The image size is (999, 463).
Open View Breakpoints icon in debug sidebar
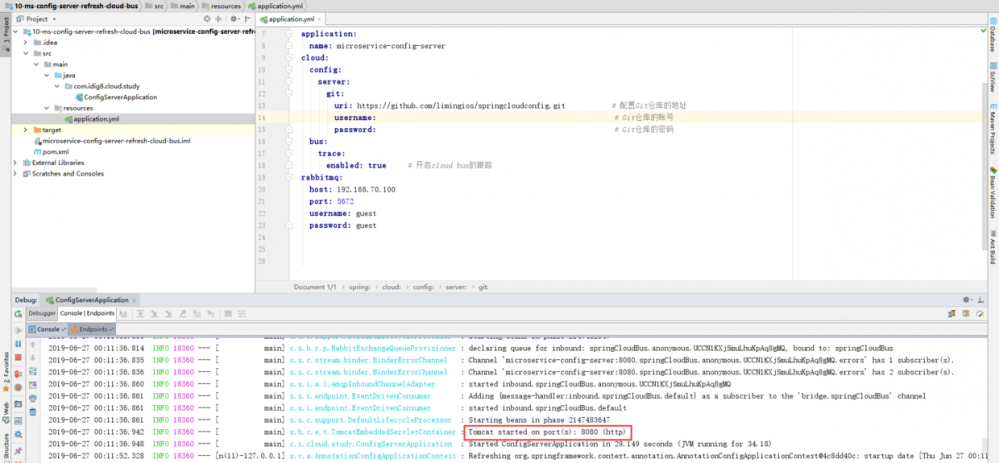(x=18, y=374)
